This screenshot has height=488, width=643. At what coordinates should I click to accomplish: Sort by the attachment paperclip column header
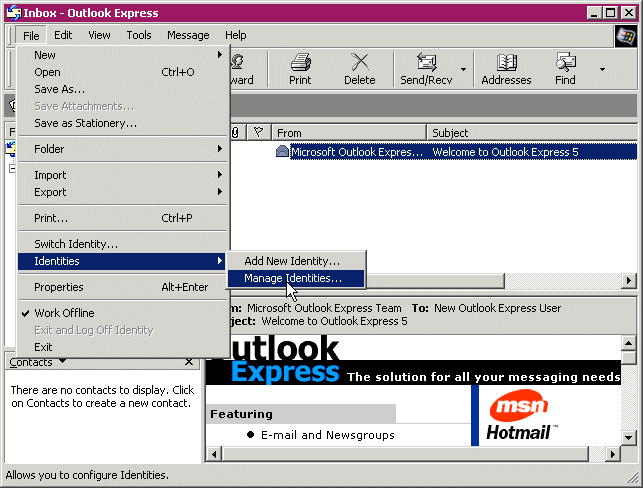235,132
